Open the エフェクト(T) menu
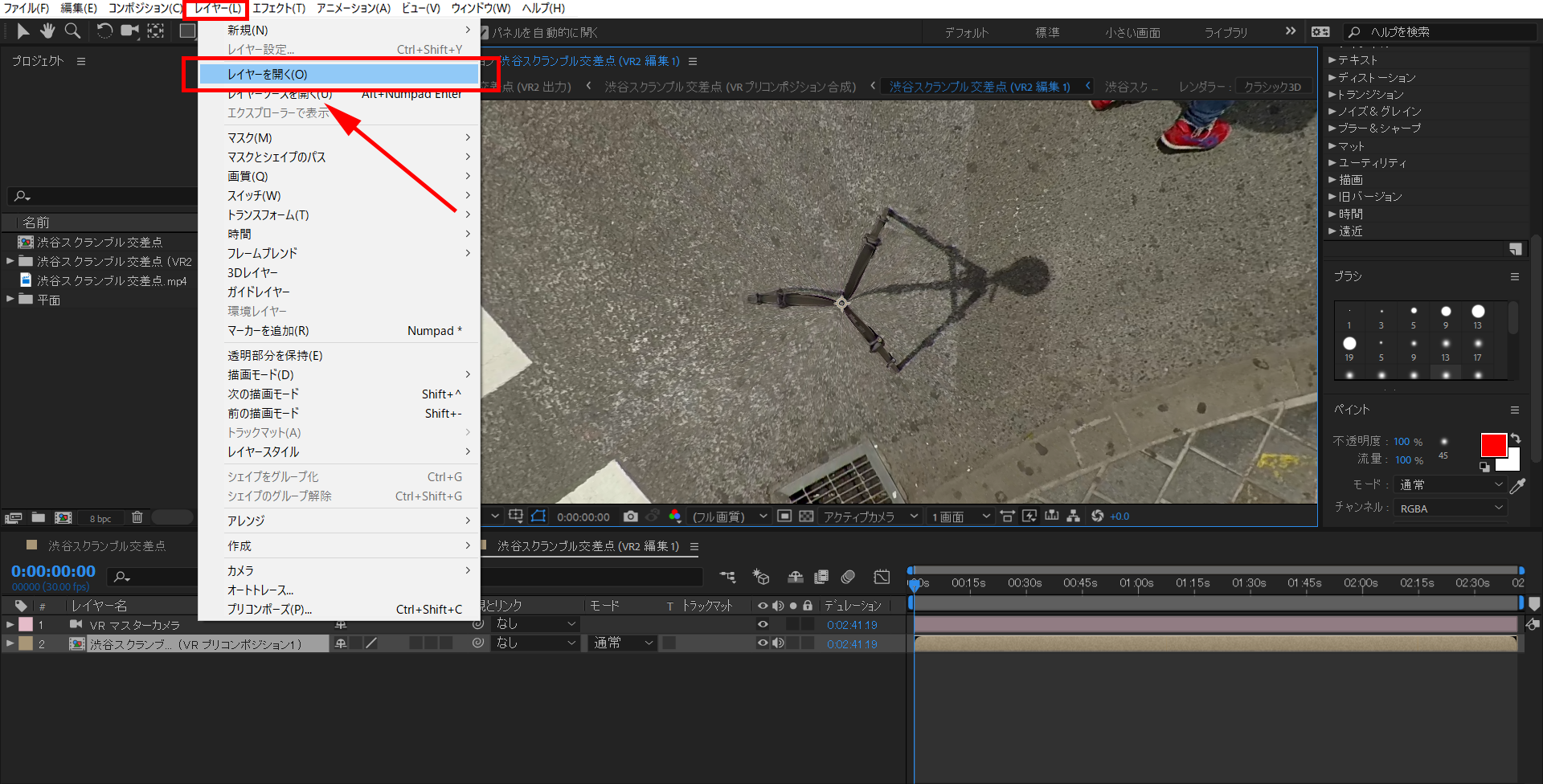Screen dimensions: 1543x784 (279, 8)
